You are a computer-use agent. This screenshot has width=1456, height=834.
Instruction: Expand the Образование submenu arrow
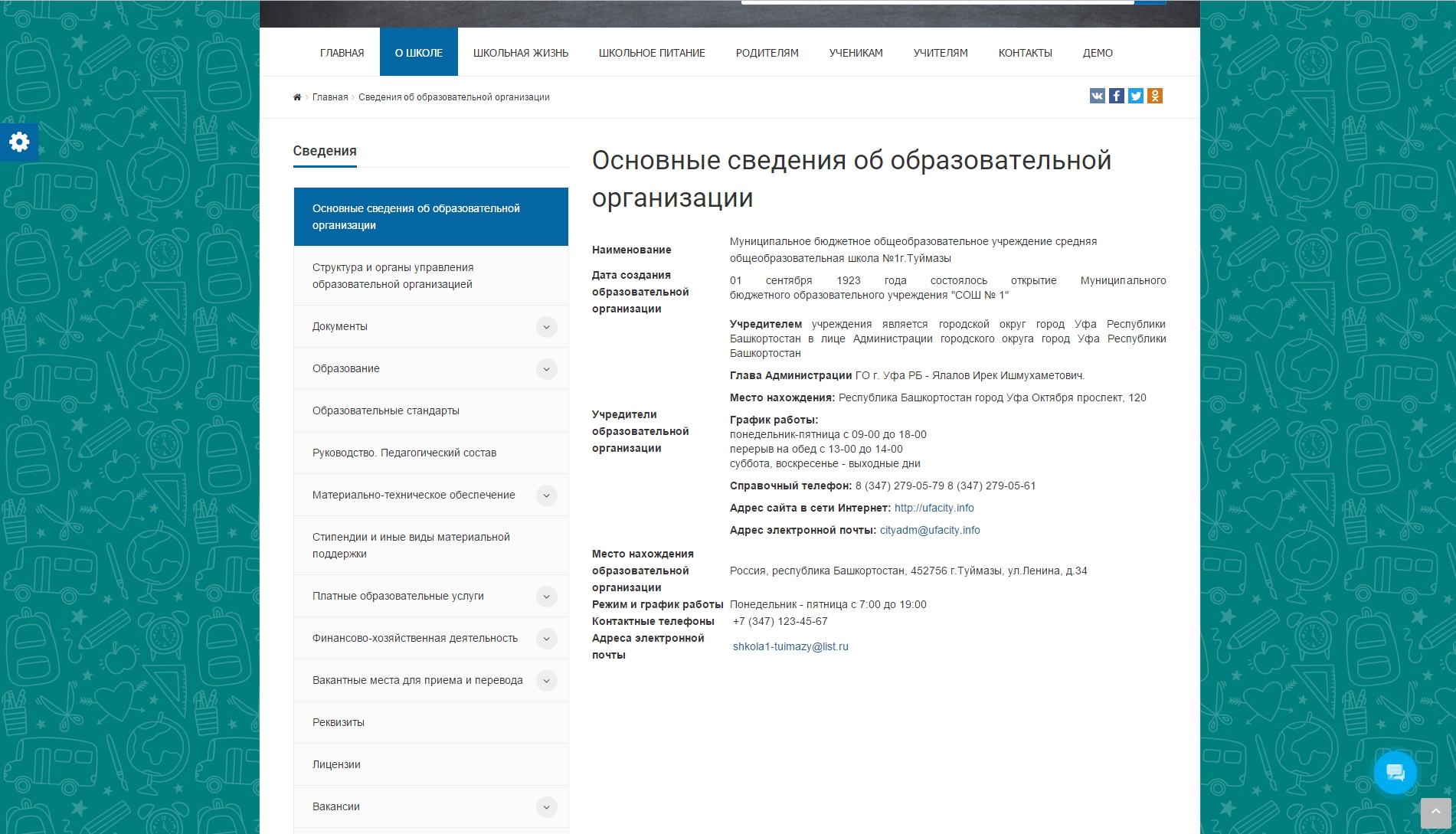(x=546, y=369)
